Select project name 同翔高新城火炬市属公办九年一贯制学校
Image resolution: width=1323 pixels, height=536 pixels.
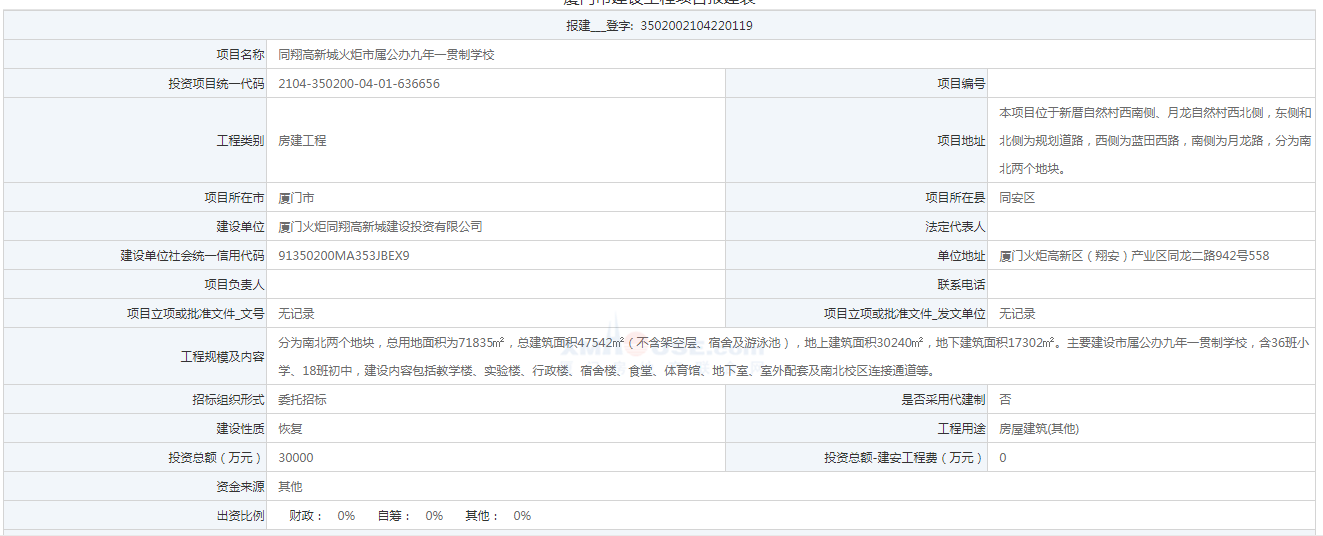point(386,55)
